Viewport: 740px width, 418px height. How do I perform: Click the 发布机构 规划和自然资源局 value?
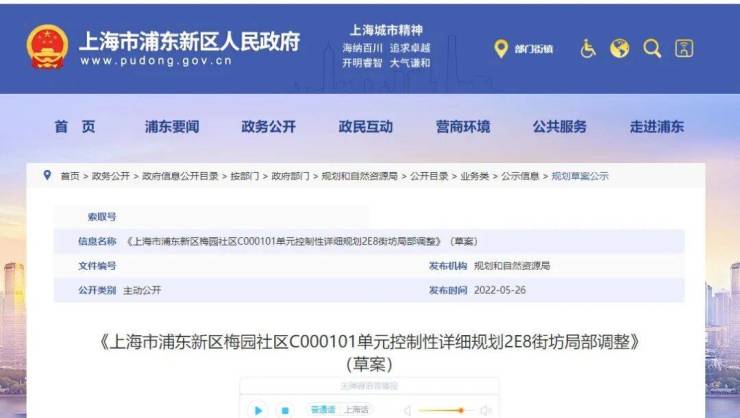click(x=512, y=266)
